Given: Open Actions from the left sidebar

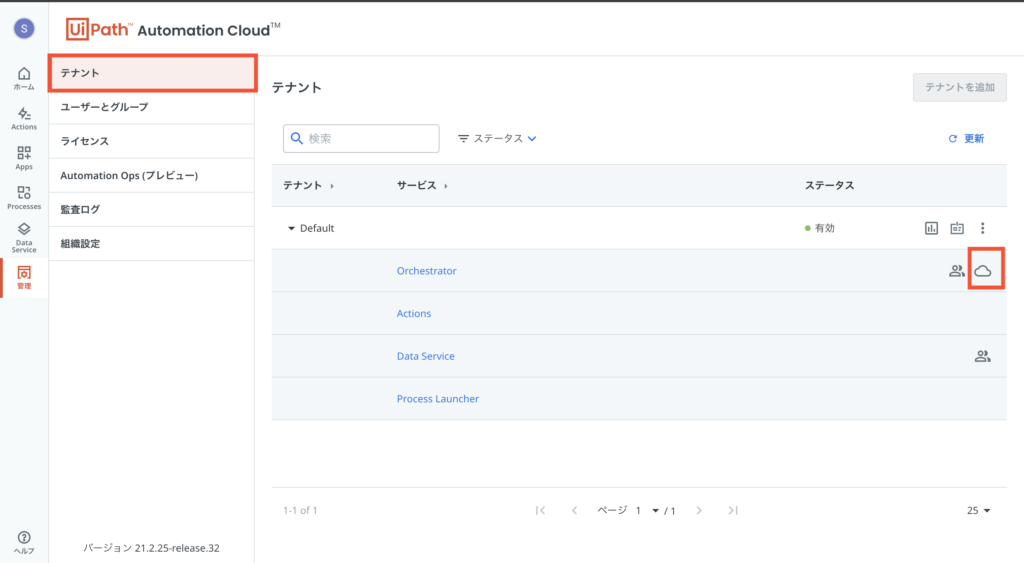Looking at the screenshot, I should tap(24, 119).
